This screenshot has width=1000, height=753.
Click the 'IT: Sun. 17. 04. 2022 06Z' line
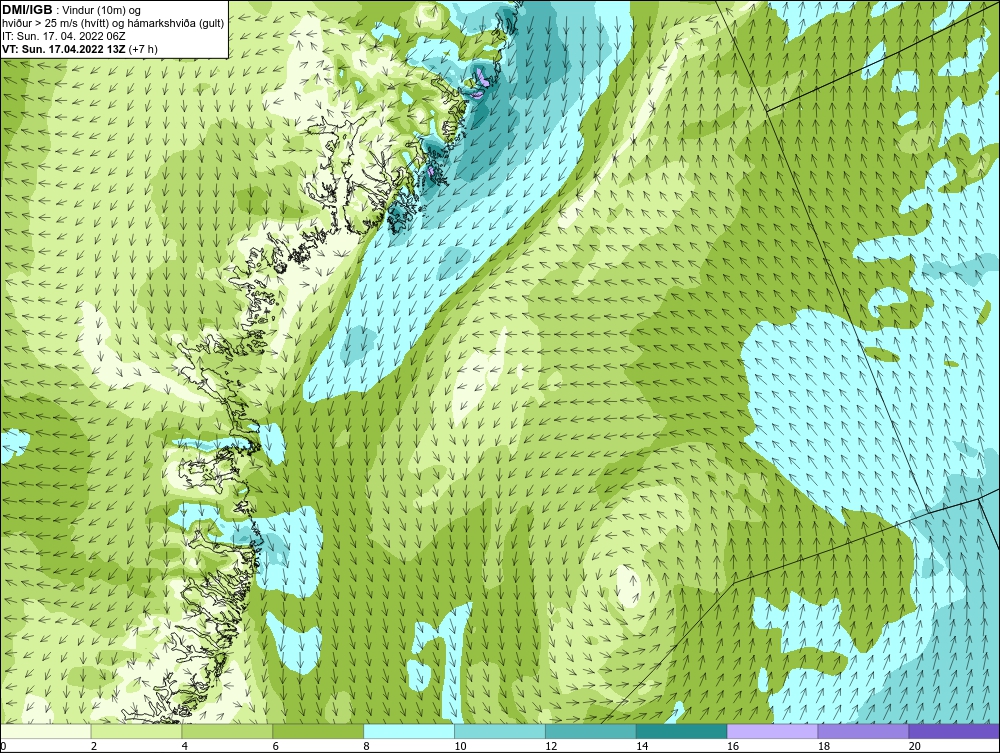coord(64,36)
